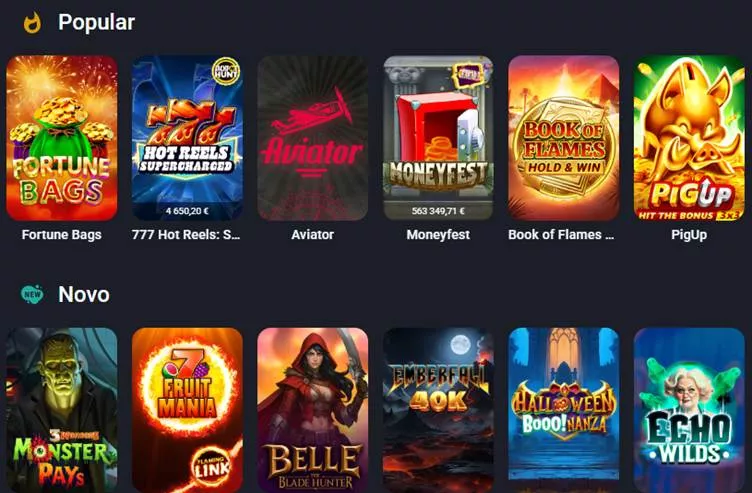The image size is (752, 493).
Task: Open the Belle Blade Hunter game tile
Action: pyautogui.click(x=313, y=411)
